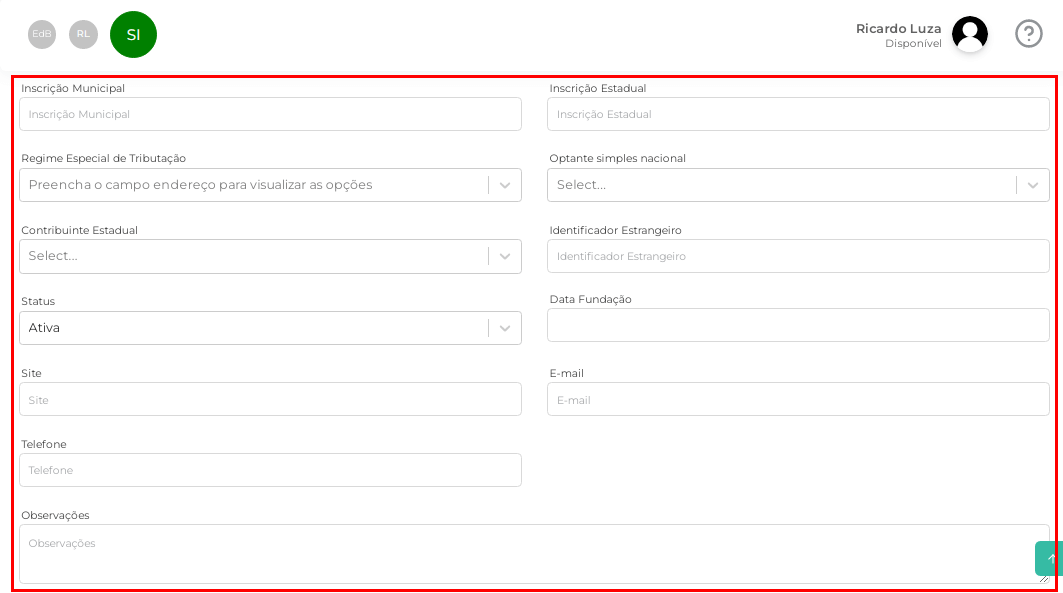Click the green scroll-to-top arrow button
Viewport: 1063px width, 593px height.
pyautogui.click(x=1049, y=558)
